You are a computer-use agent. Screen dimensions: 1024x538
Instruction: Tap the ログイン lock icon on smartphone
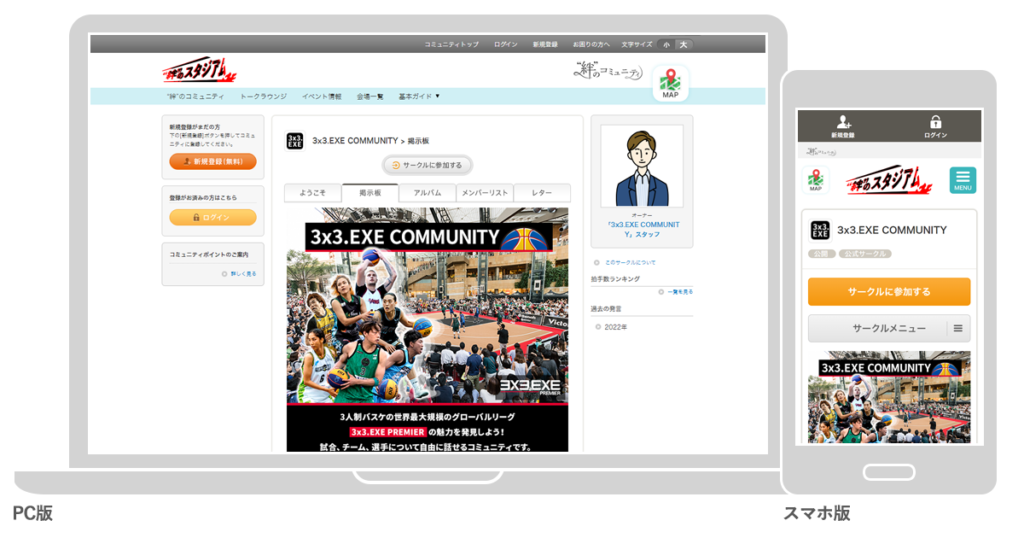pyautogui.click(x=935, y=125)
